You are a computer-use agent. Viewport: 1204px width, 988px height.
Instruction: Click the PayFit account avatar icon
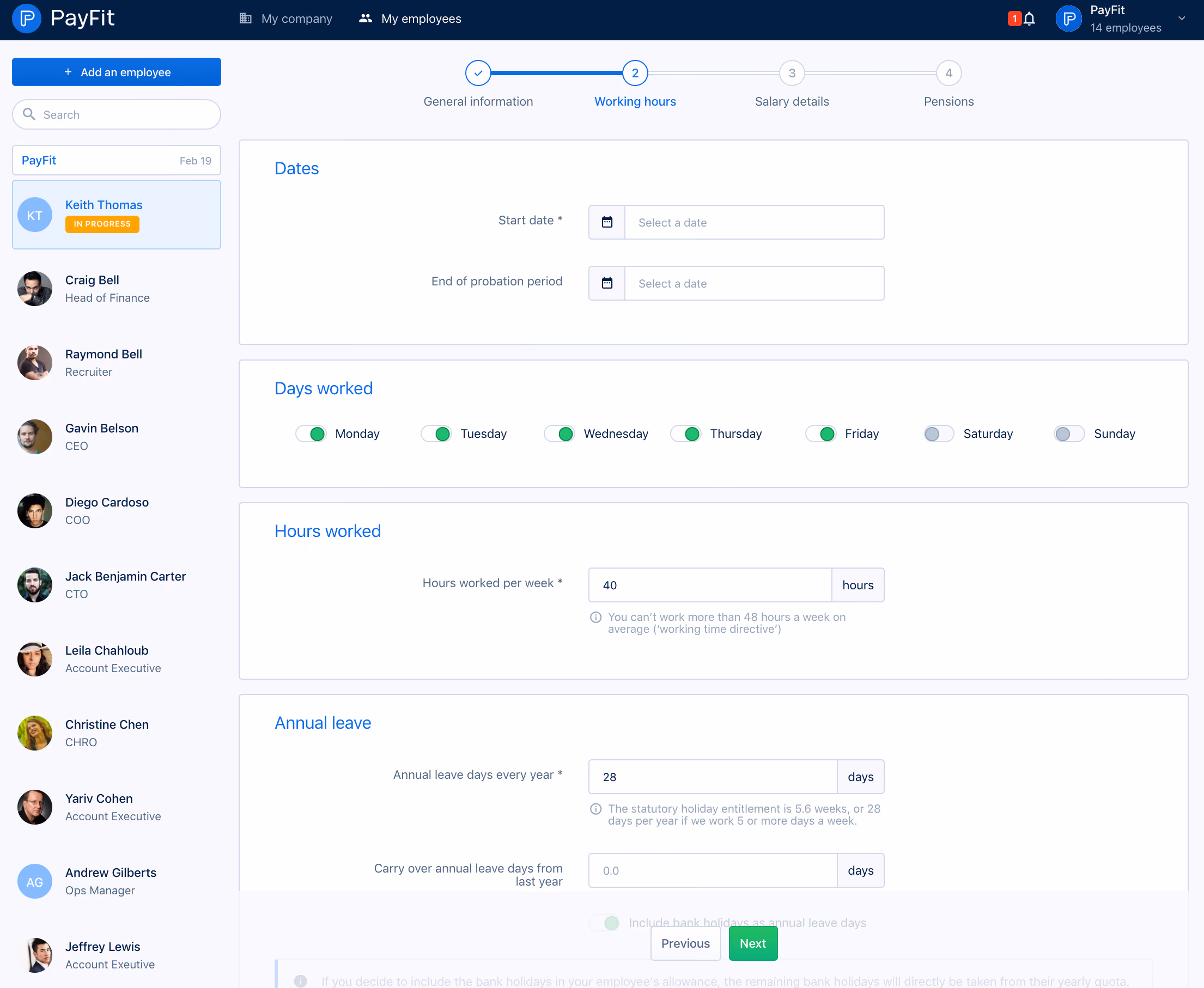1068,19
